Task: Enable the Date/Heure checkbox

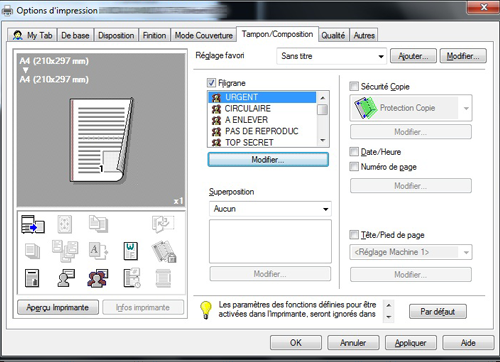Action: pyautogui.click(x=354, y=152)
